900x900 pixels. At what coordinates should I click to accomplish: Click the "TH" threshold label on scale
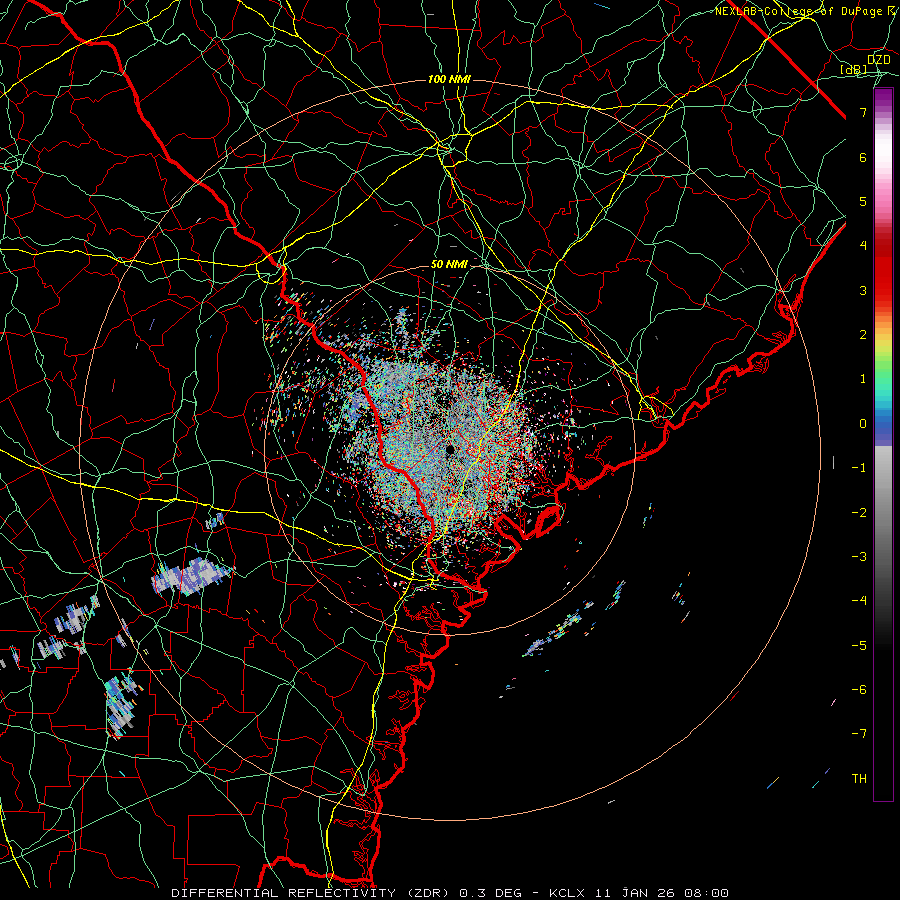click(859, 778)
